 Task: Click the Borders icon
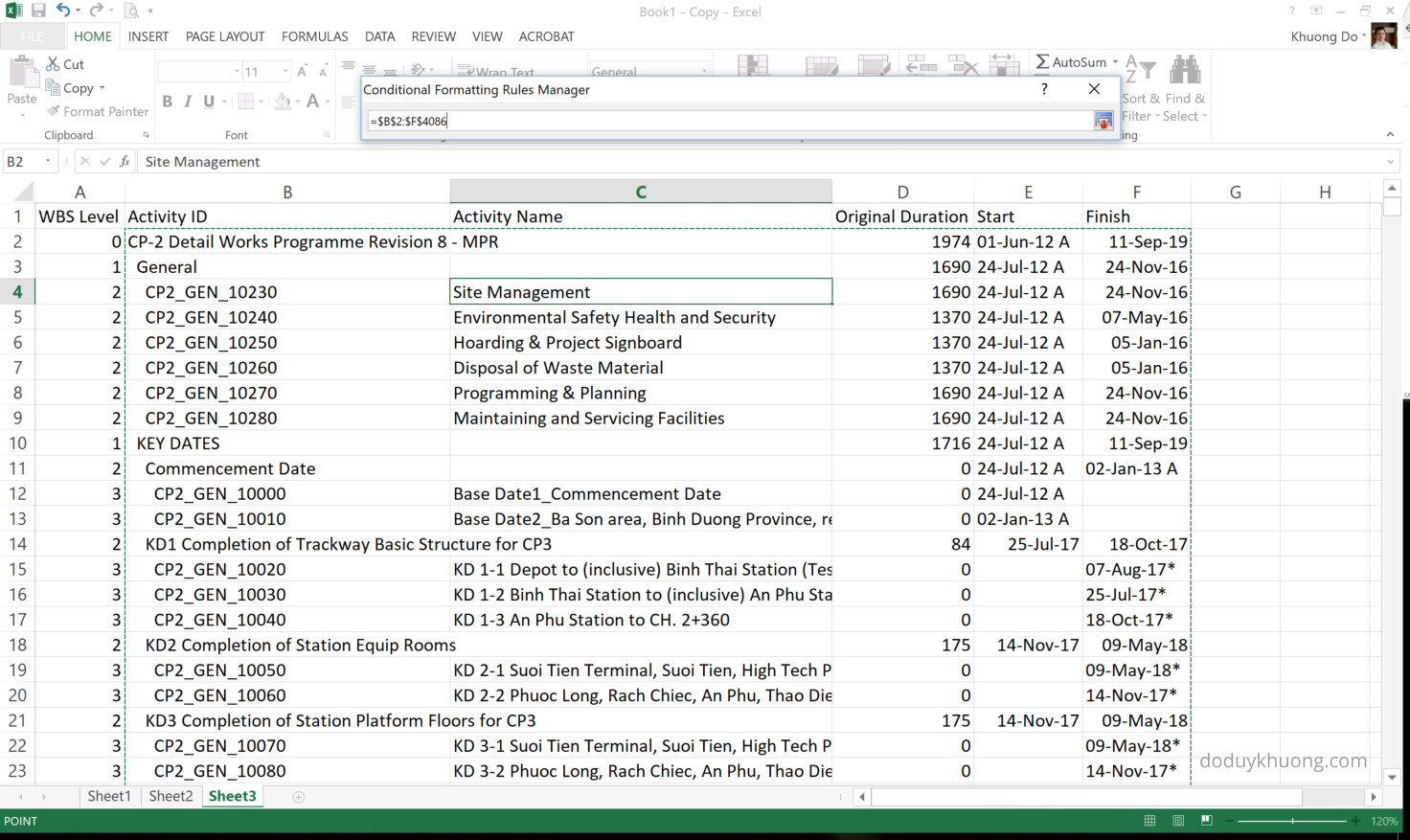[x=245, y=101]
